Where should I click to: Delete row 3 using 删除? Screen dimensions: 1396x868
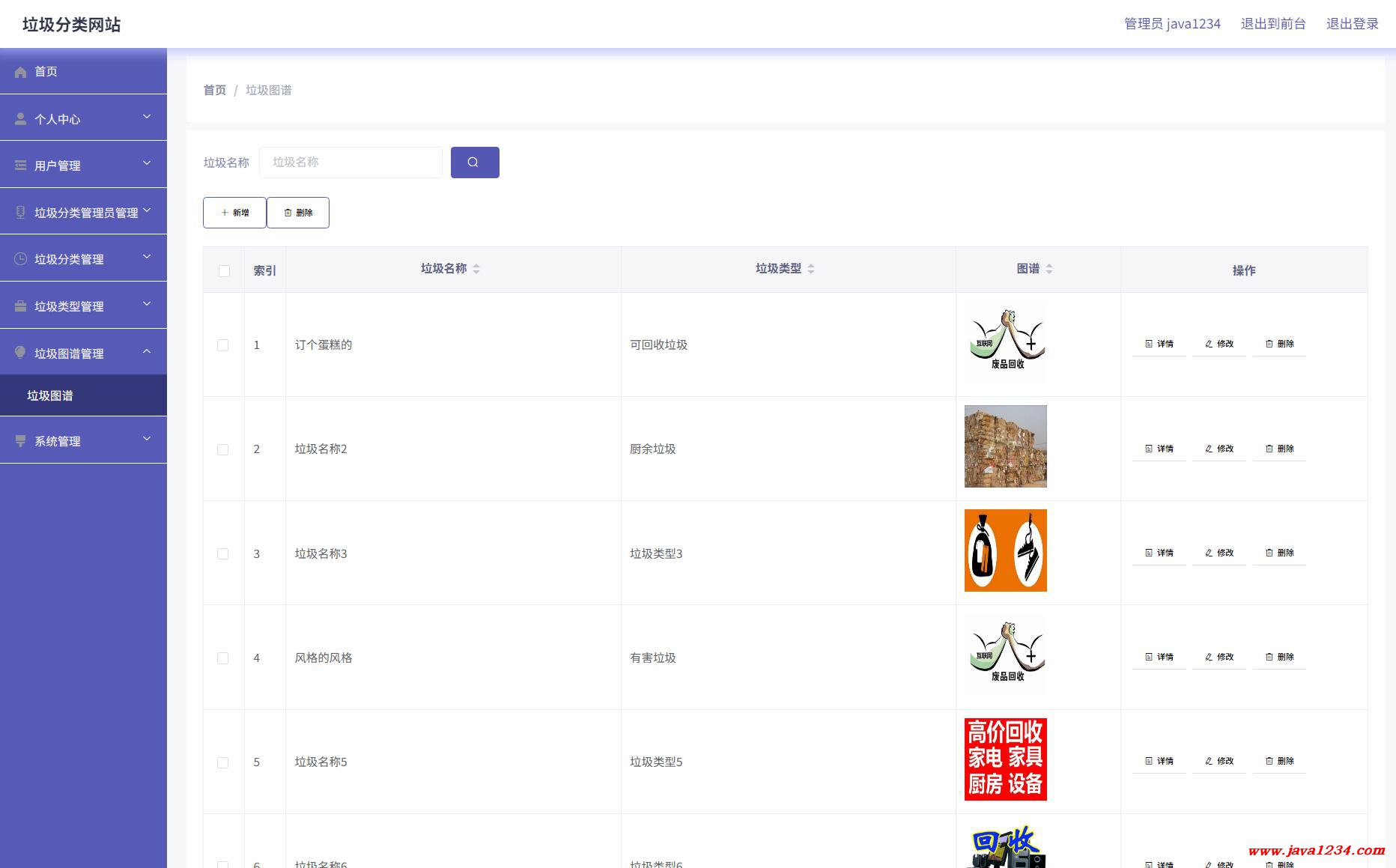[x=1279, y=553]
